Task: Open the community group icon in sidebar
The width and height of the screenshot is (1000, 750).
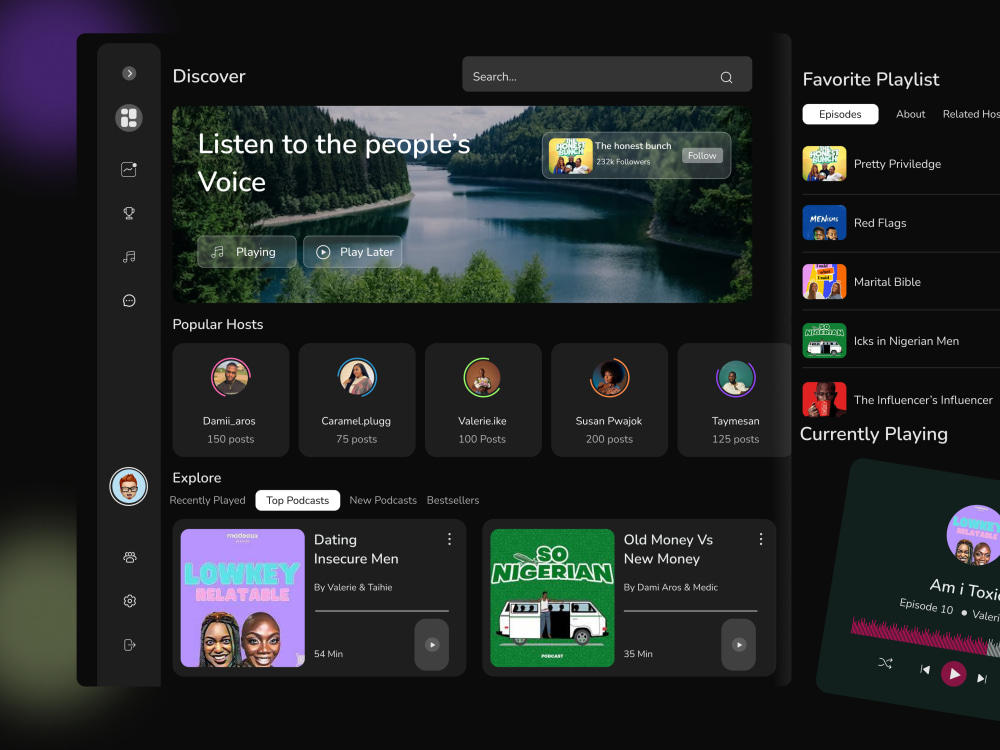Action: 129,557
